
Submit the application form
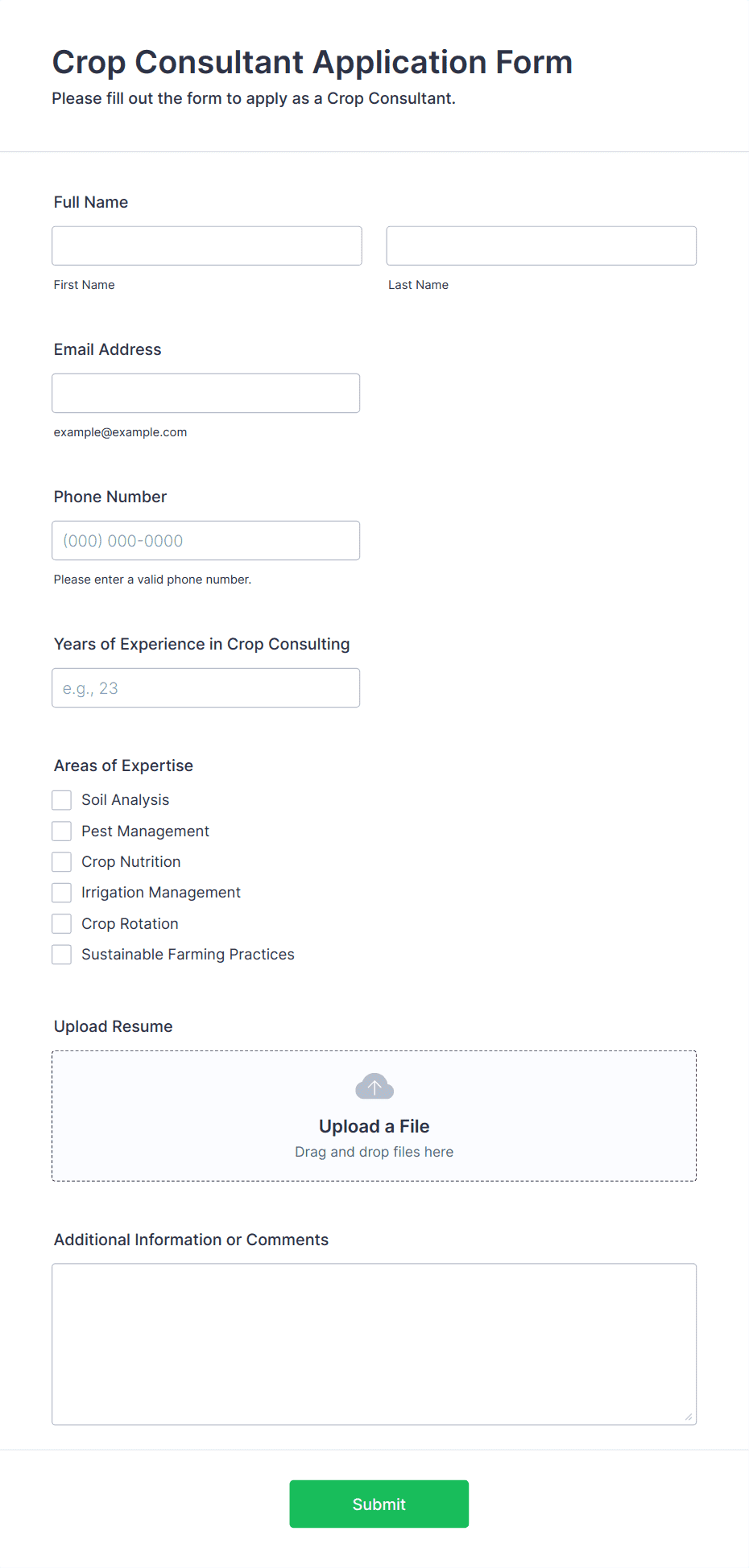pos(379,1504)
